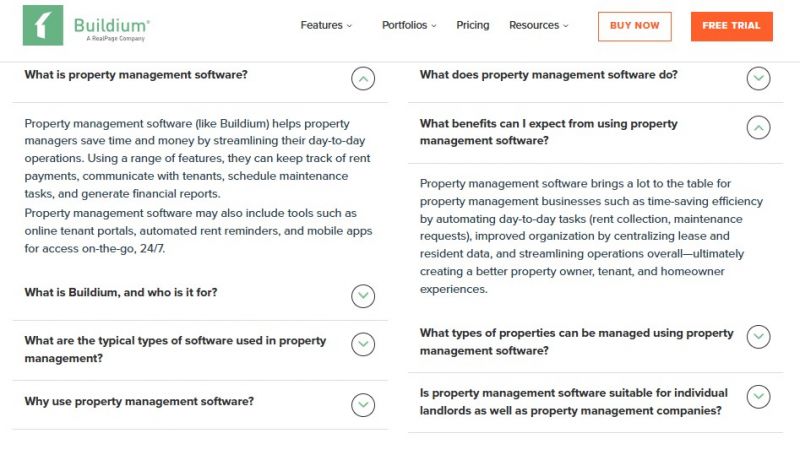Expand 'Why use property management software?' chevron
The image size is (800, 455).
click(x=363, y=405)
